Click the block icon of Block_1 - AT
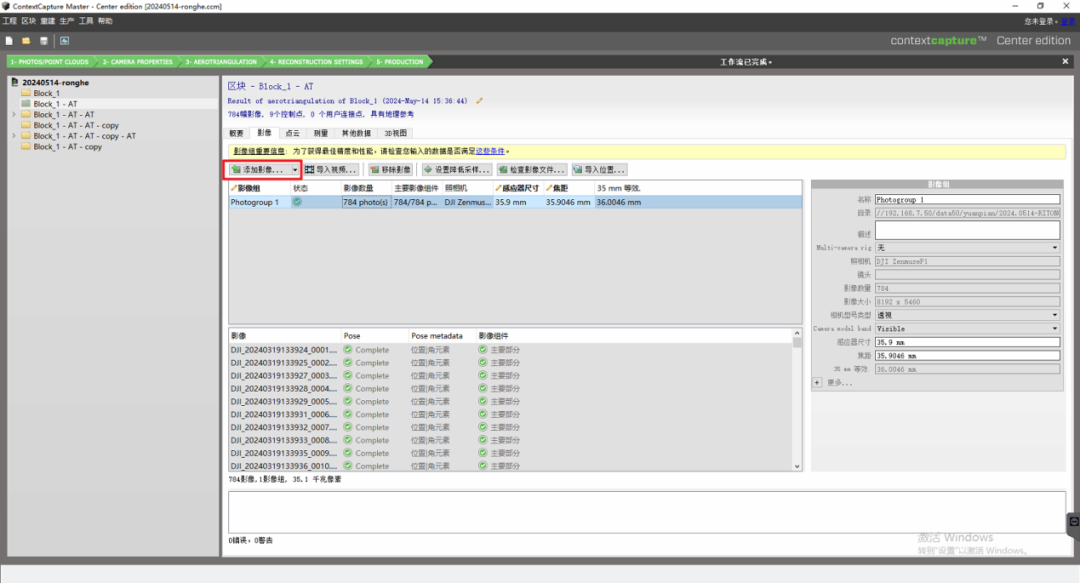Screen dimensions: 1080x583 click(x=26, y=103)
